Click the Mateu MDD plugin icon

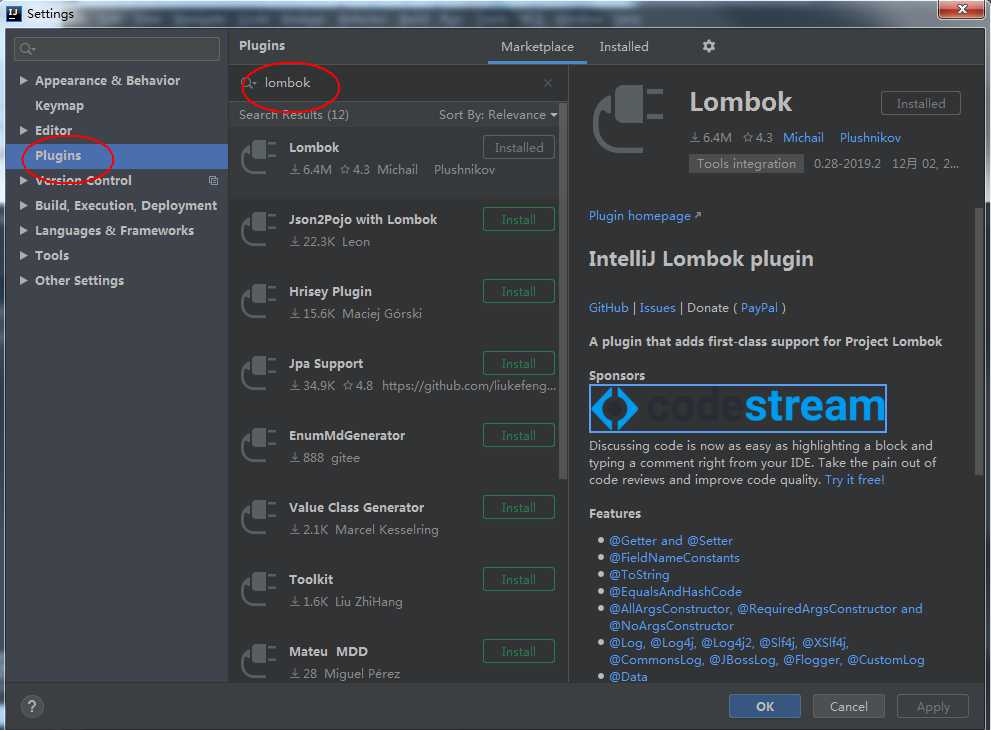coord(259,661)
